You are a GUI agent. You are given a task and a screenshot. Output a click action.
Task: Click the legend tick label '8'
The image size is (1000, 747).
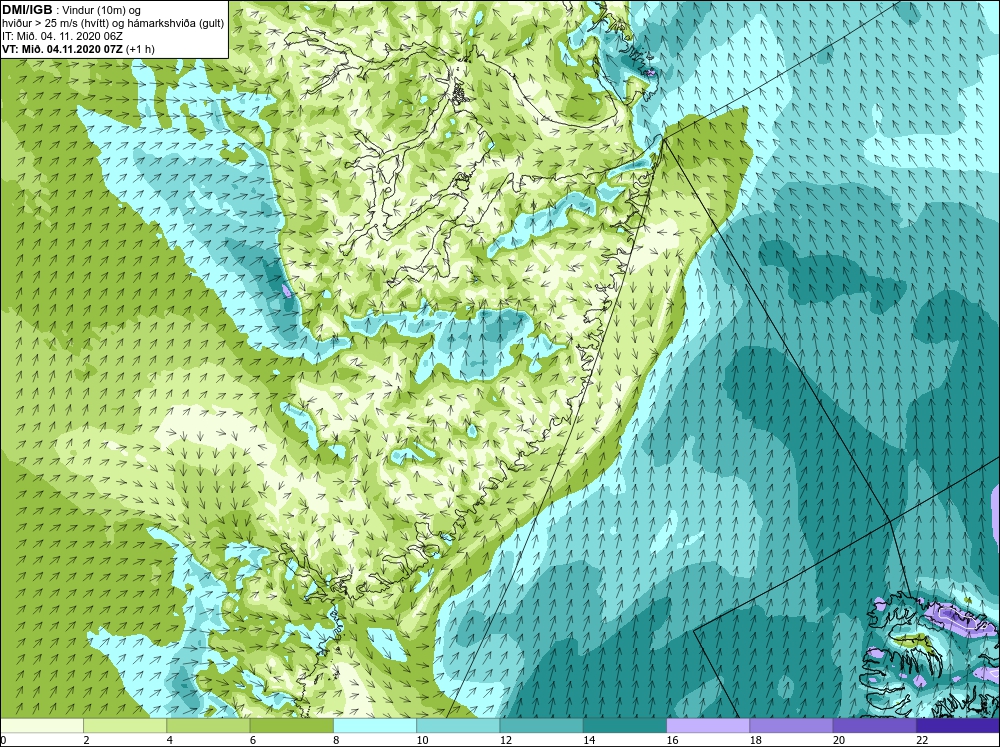click(x=335, y=740)
